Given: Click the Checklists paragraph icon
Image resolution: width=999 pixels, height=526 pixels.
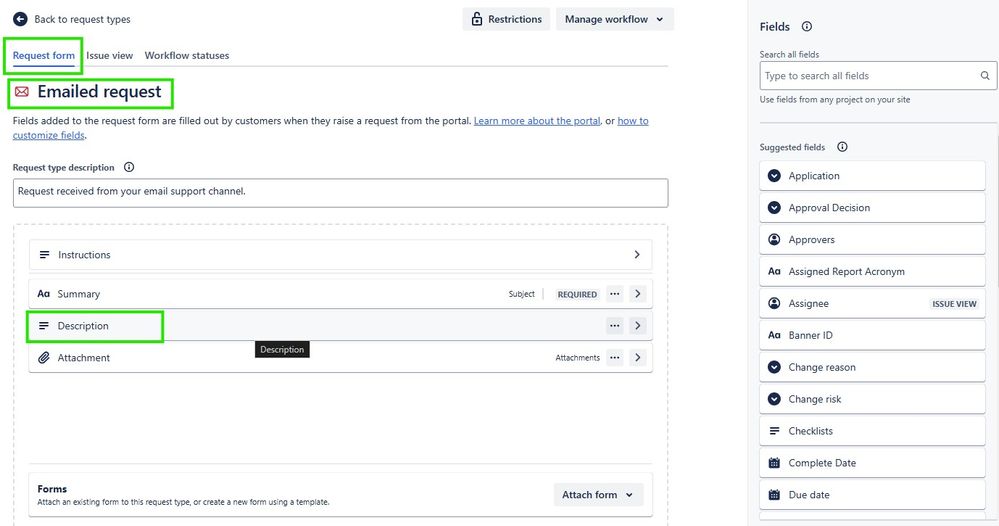Looking at the screenshot, I should (774, 431).
